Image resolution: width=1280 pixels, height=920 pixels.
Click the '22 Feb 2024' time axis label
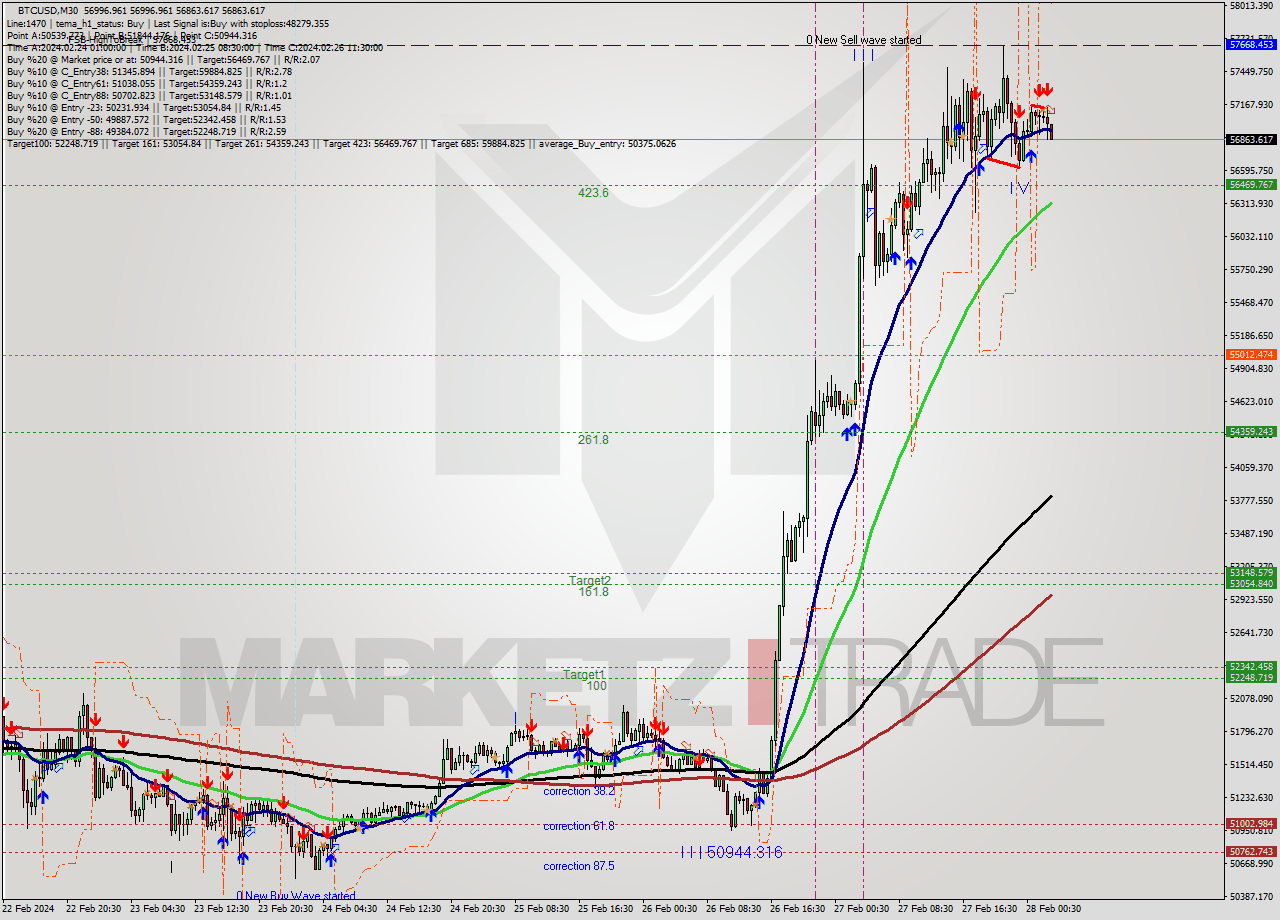[x=28, y=909]
